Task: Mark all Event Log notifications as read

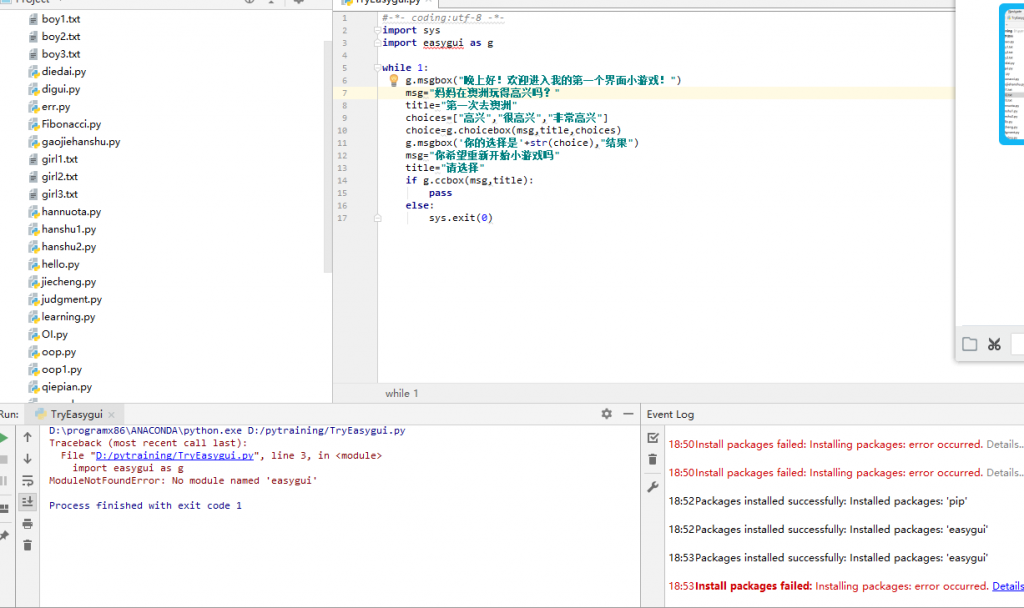Action: click(654, 438)
